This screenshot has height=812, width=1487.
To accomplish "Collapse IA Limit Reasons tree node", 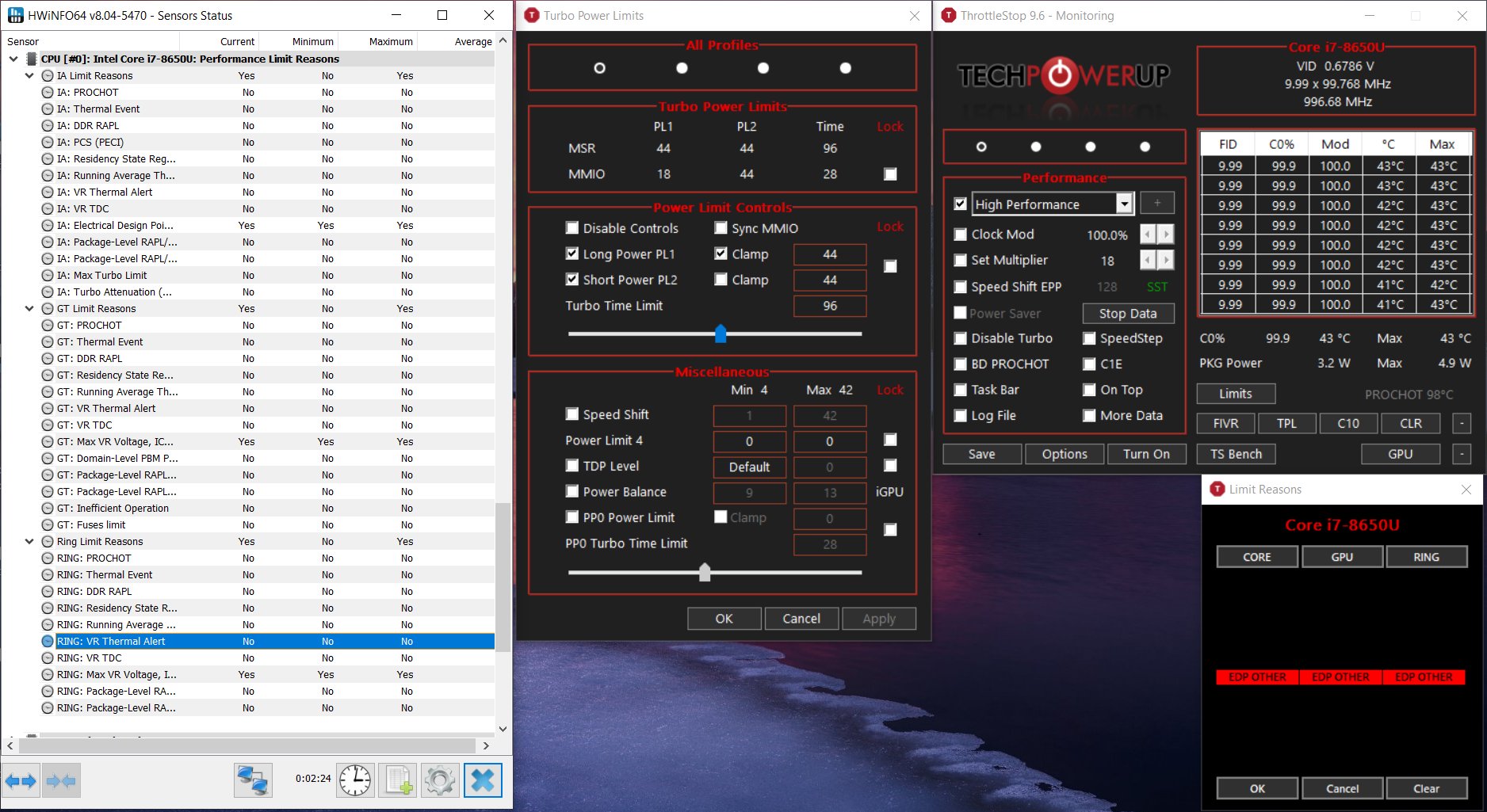I will pyautogui.click(x=29, y=76).
